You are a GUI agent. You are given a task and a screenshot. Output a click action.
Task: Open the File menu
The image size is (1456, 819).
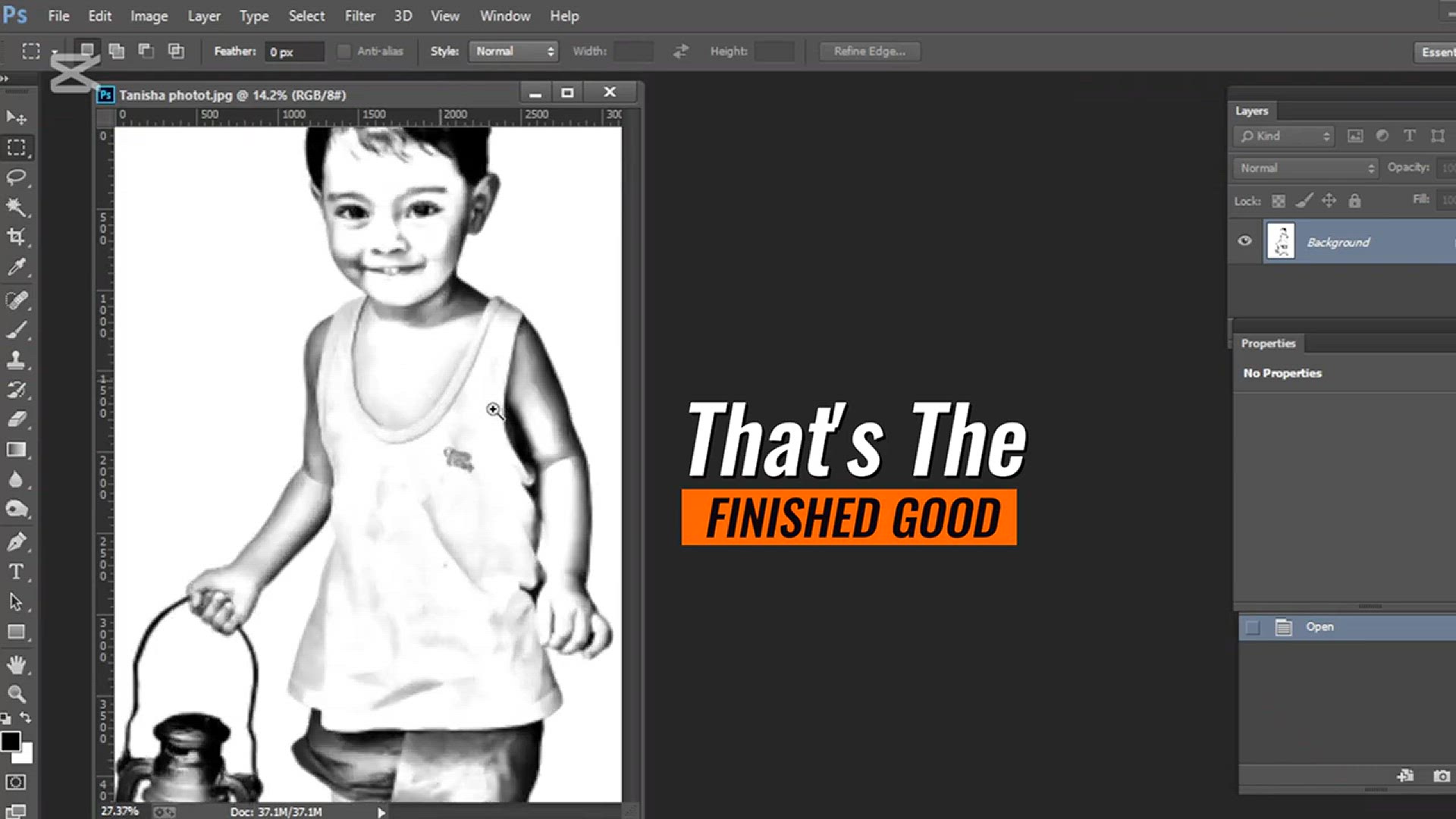(x=58, y=16)
